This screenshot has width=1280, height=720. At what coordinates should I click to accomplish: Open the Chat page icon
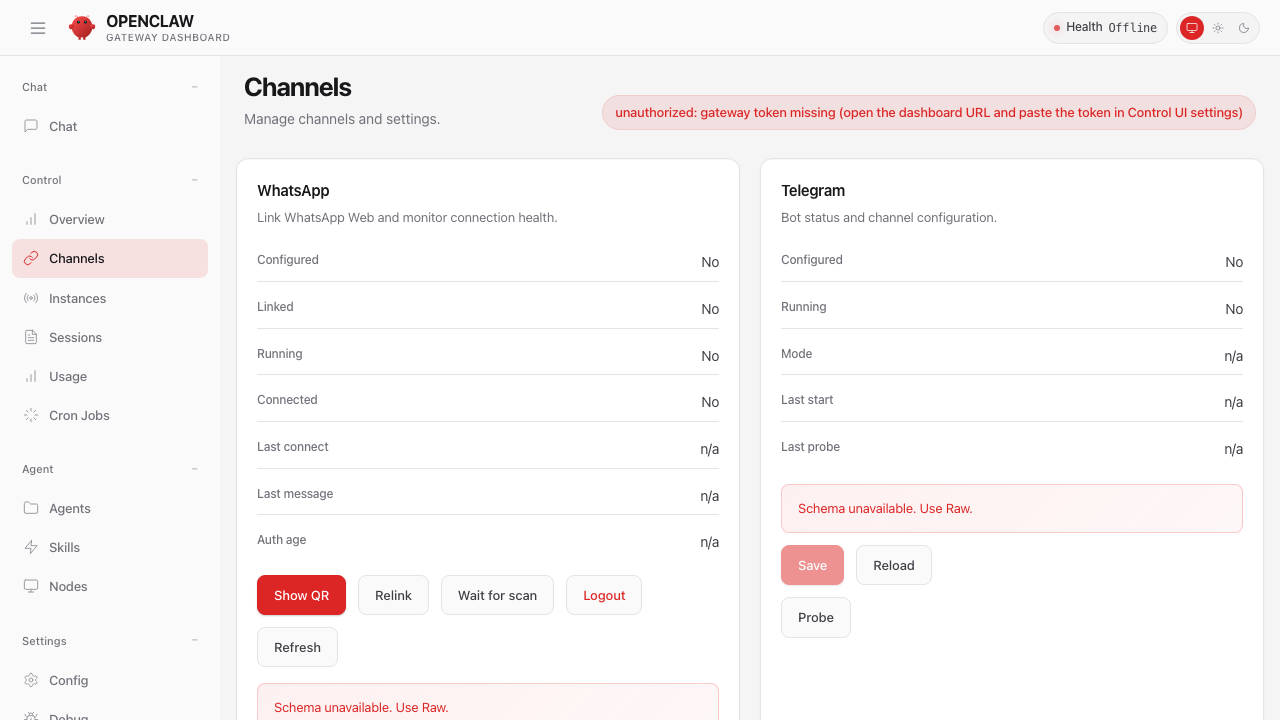pyautogui.click(x=31, y=126)
